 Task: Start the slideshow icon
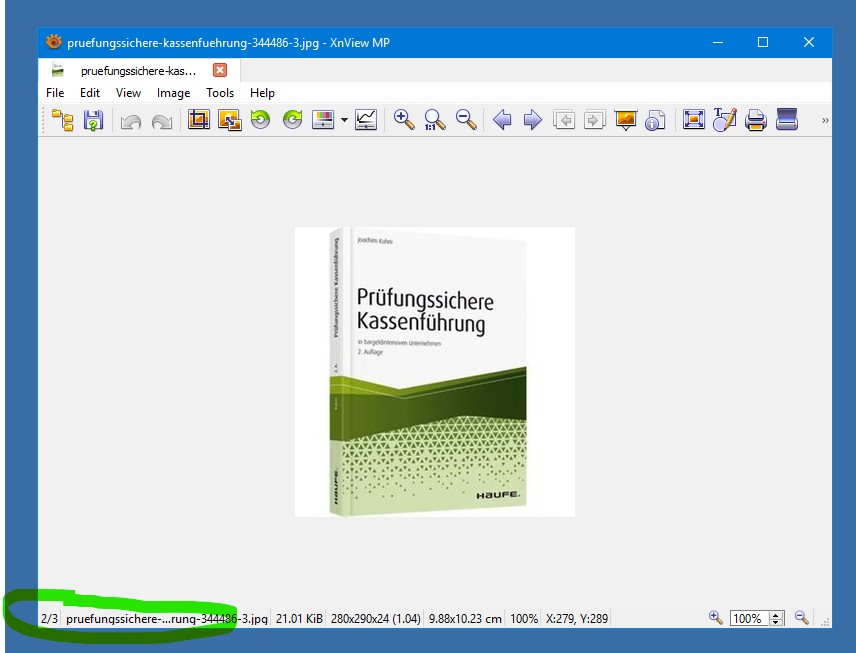626,120
